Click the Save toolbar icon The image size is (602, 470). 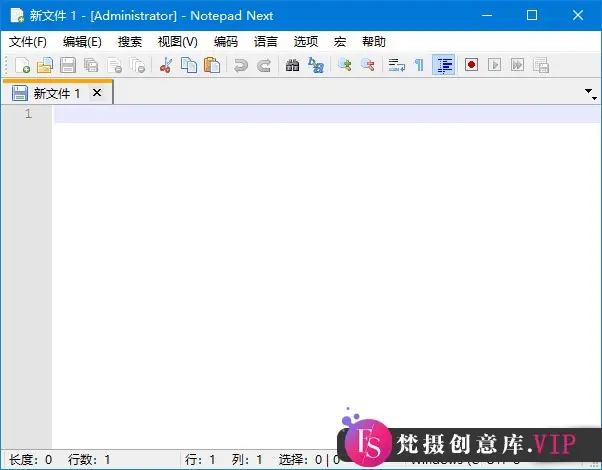68,65
